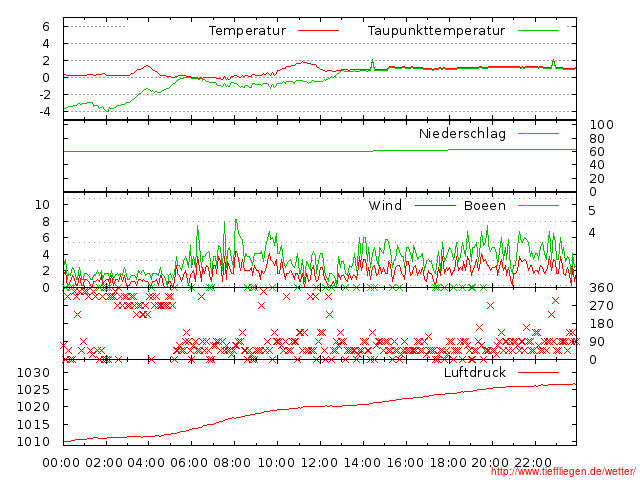Click red line sample beside Luftdruck
The width and height of the screenshot is (640, 480).
pos(538,372)
